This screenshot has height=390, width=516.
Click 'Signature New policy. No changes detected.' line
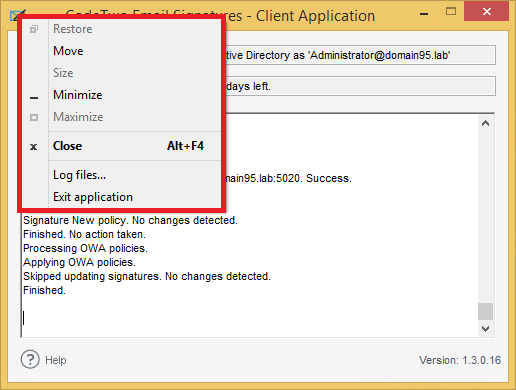pos(130,220)
